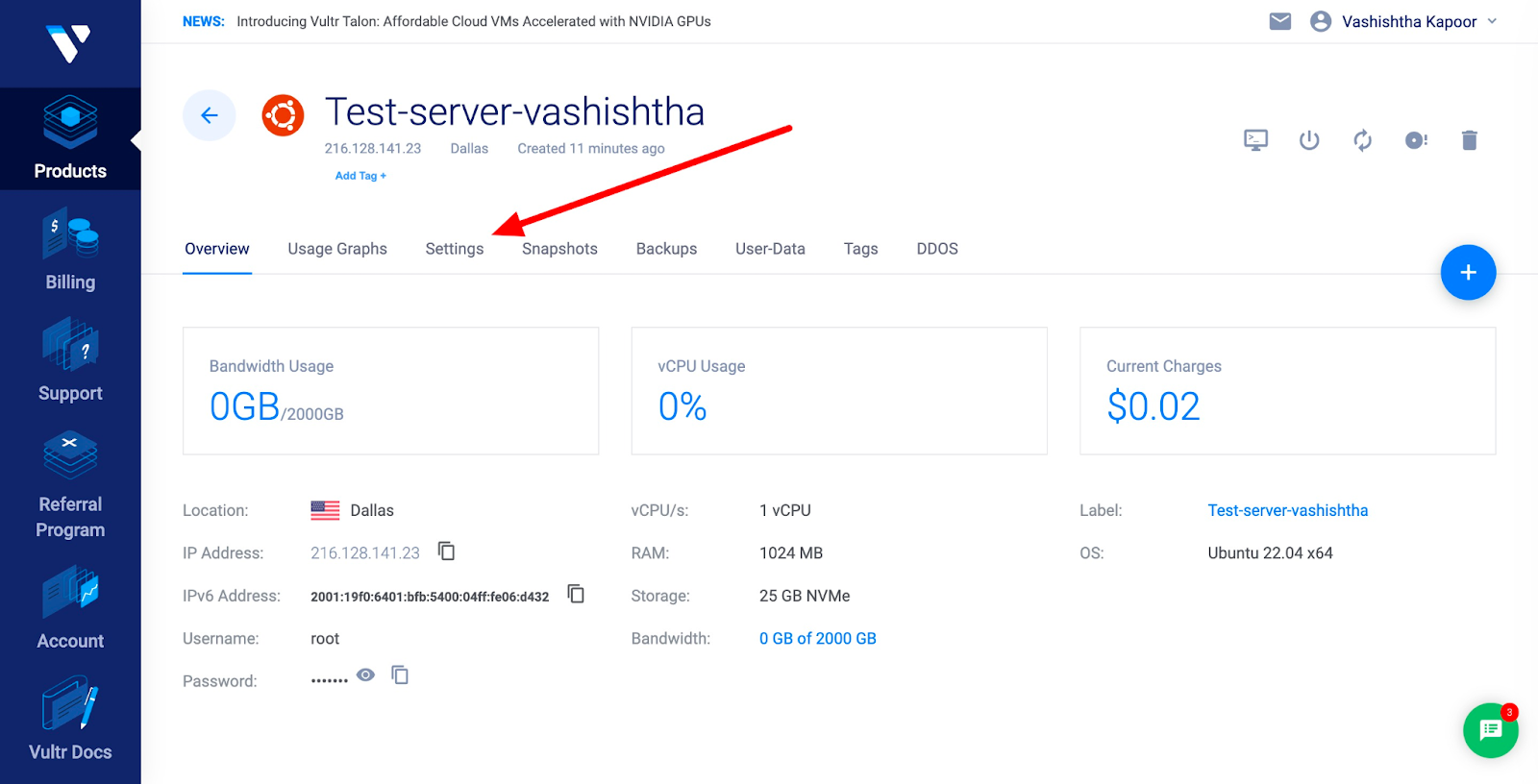Click the server power stop icon
The image size is (1538, 784).
click(1309, 140)
